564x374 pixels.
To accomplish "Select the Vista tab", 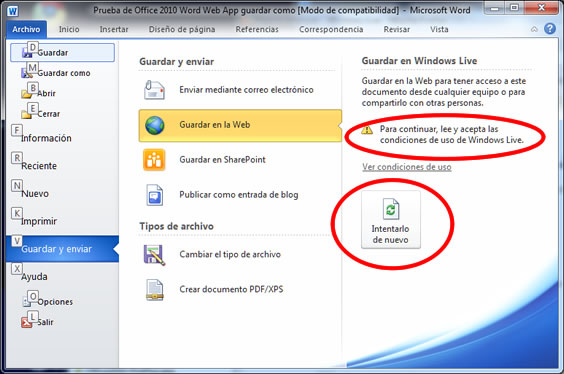I will click(439, 29).
